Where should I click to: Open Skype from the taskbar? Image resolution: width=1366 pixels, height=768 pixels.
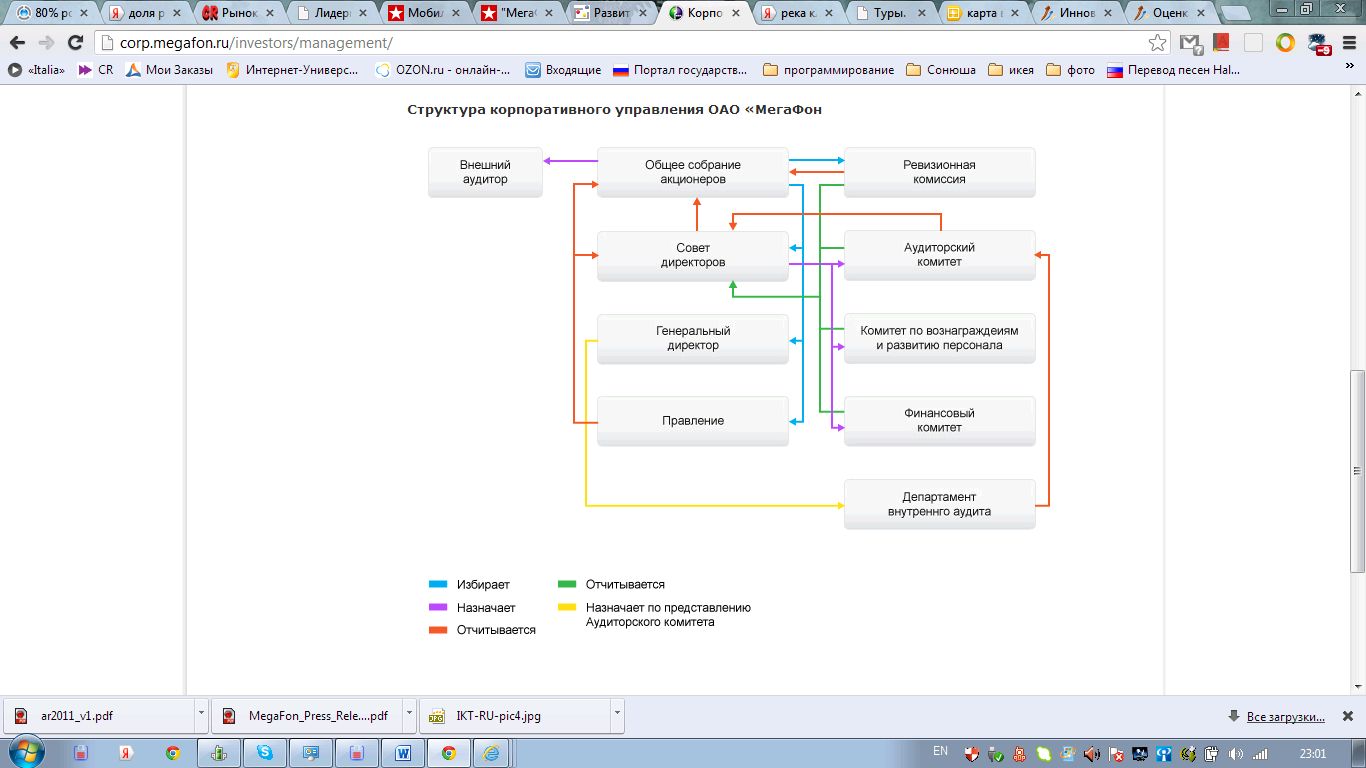click(265, 753)
